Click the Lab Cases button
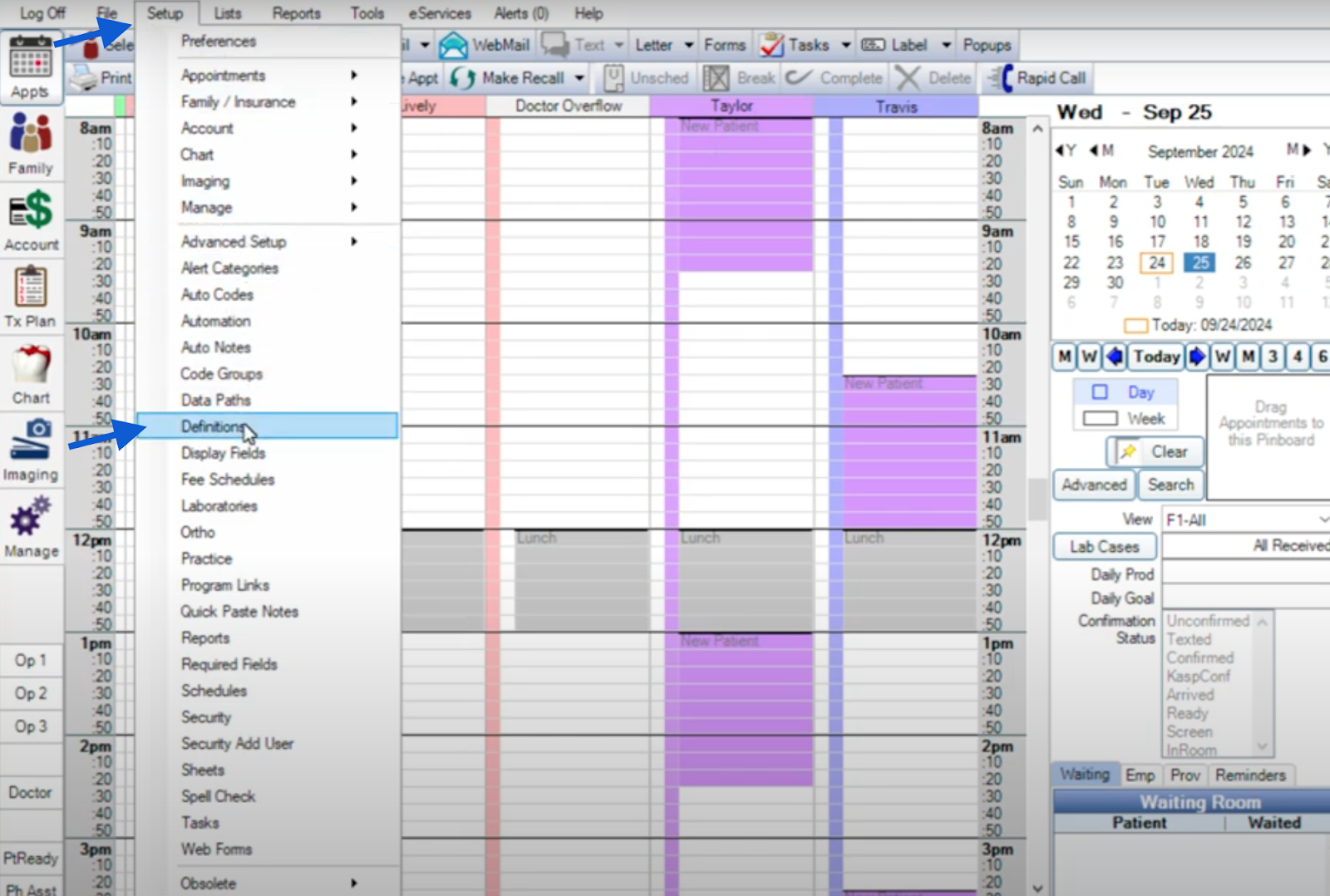The image size is (1330, 896). tap(1104, 547)
